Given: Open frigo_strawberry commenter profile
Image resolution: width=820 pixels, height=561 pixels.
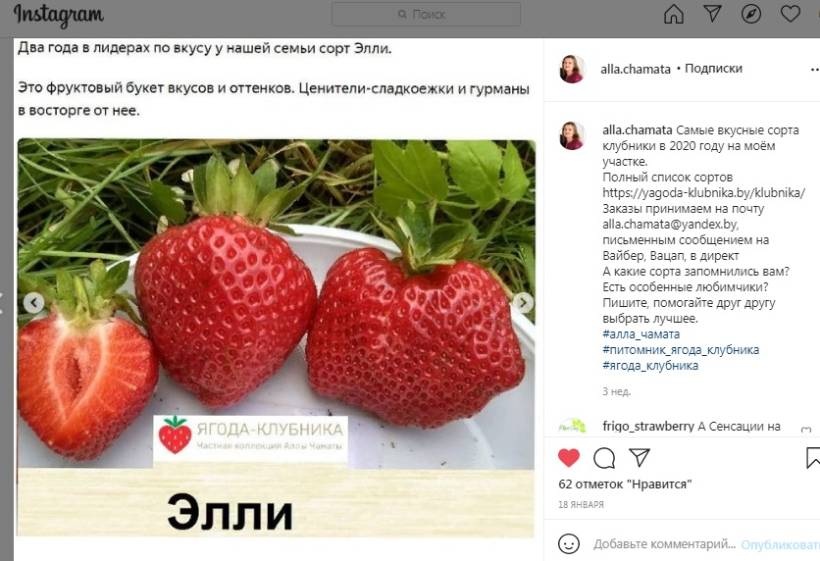Looking at the screenshot, I should point(648,426).
